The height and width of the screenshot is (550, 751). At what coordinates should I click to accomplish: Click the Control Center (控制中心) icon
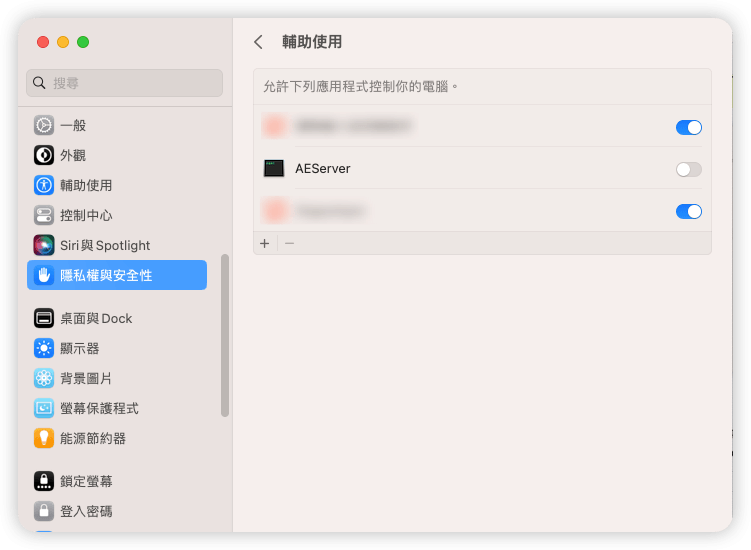[44, 215]
